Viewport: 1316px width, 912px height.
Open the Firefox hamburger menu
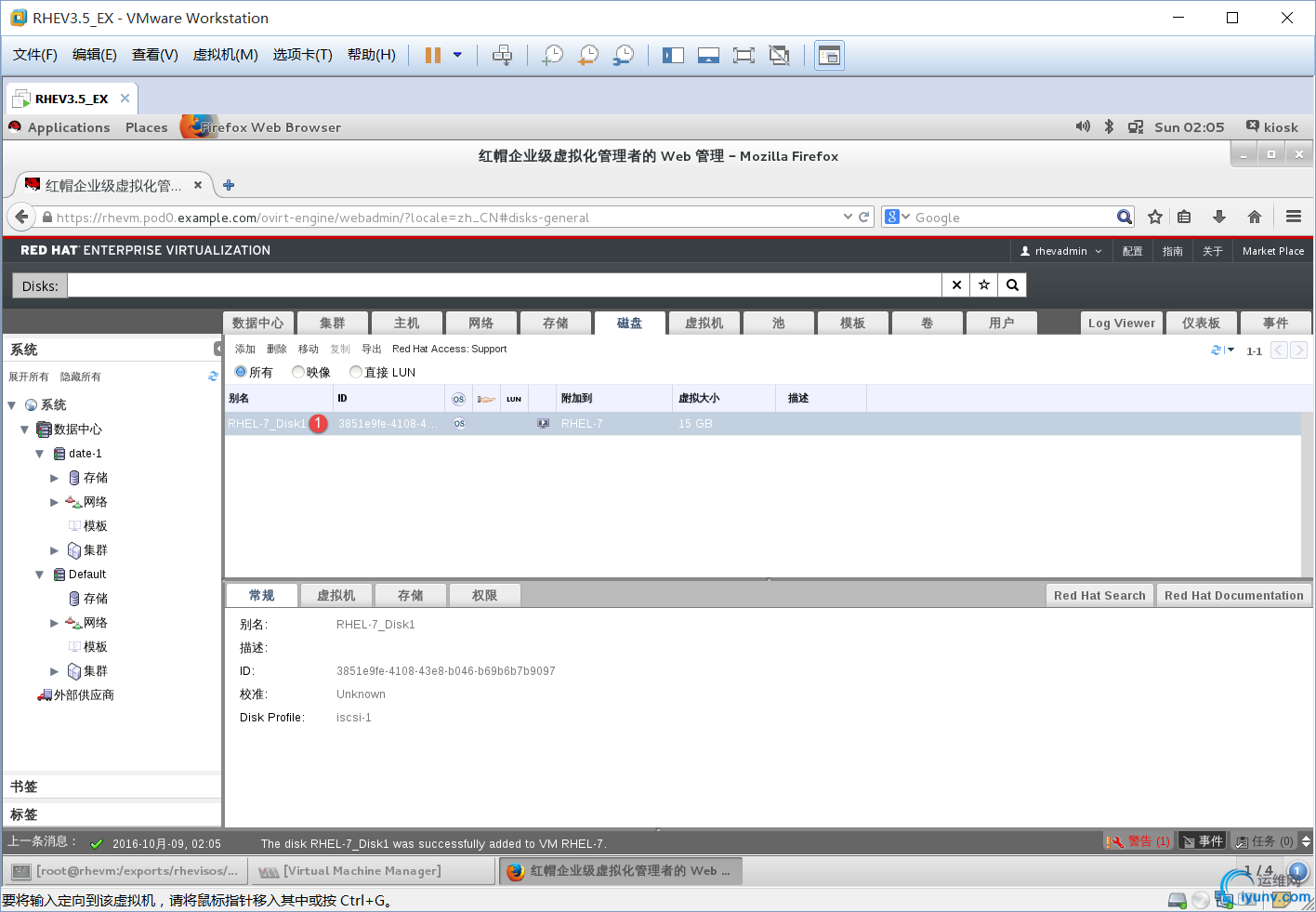[1294, 217]
